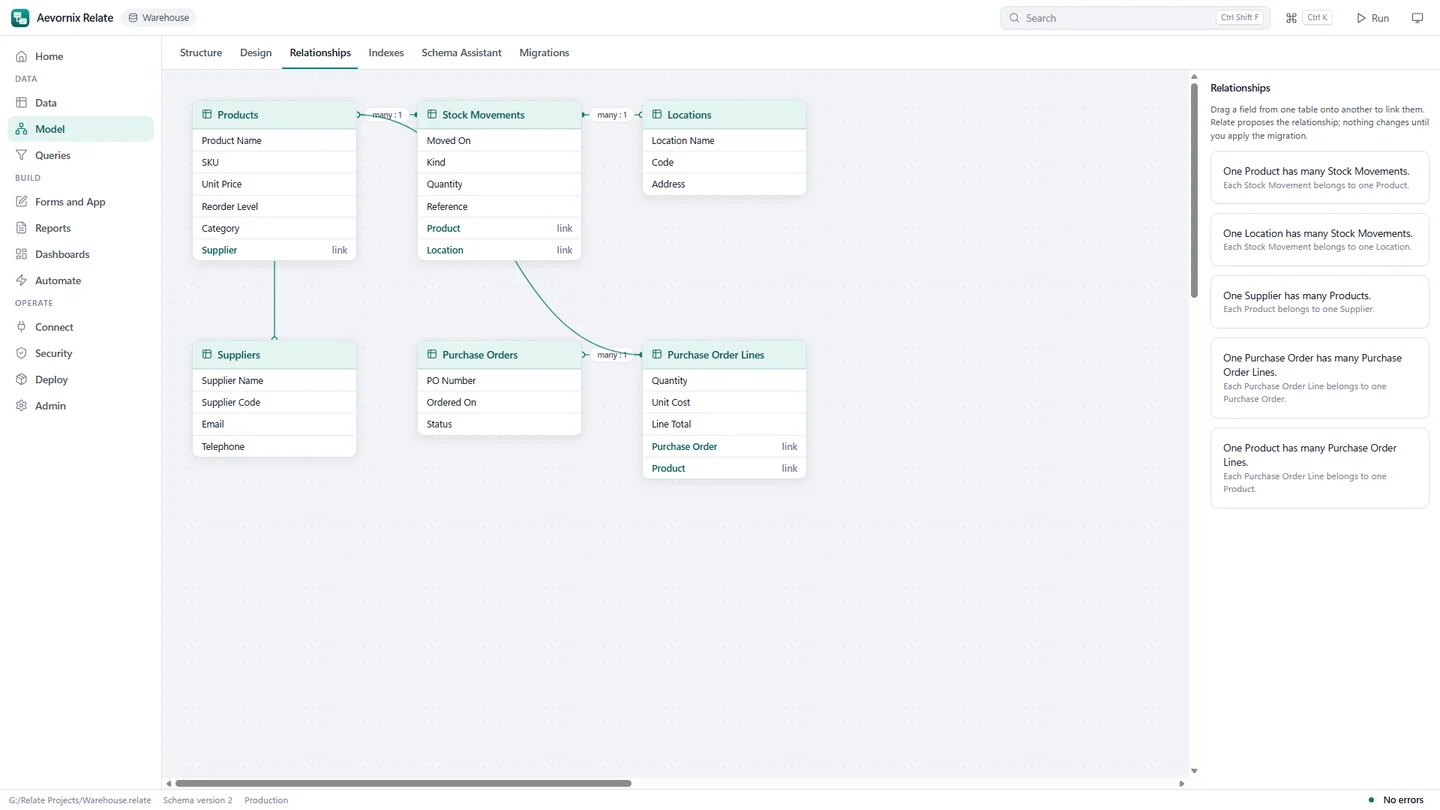
Task: Click the command palette icon beside Ctrl K
Action: [1291, 18]
